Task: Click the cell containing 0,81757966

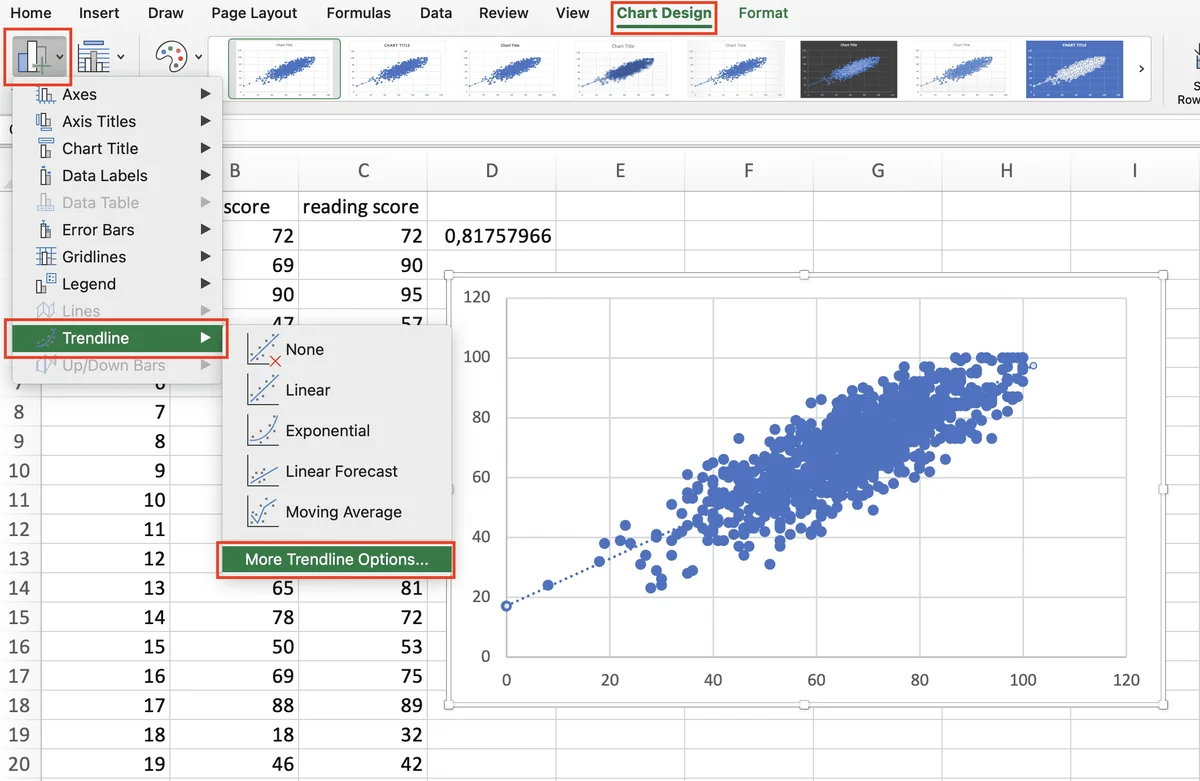Action: (491, 237)
